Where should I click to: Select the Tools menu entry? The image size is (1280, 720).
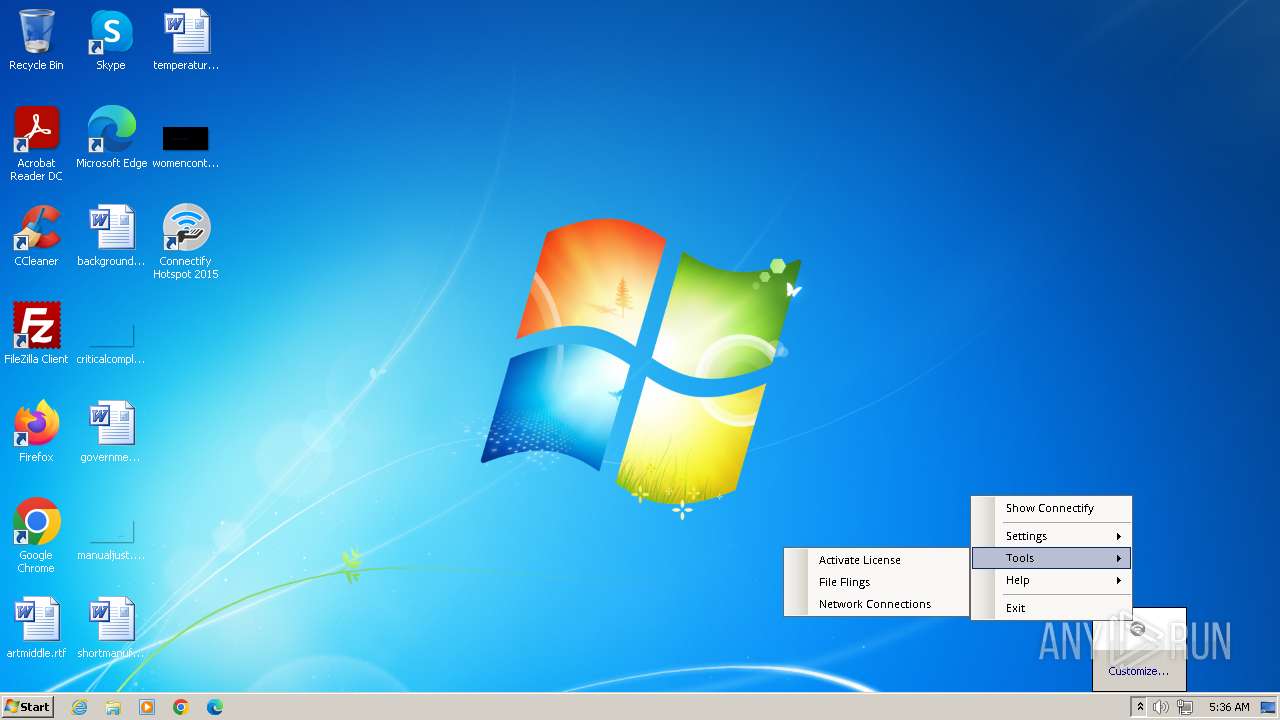[x=1052, y=558]
